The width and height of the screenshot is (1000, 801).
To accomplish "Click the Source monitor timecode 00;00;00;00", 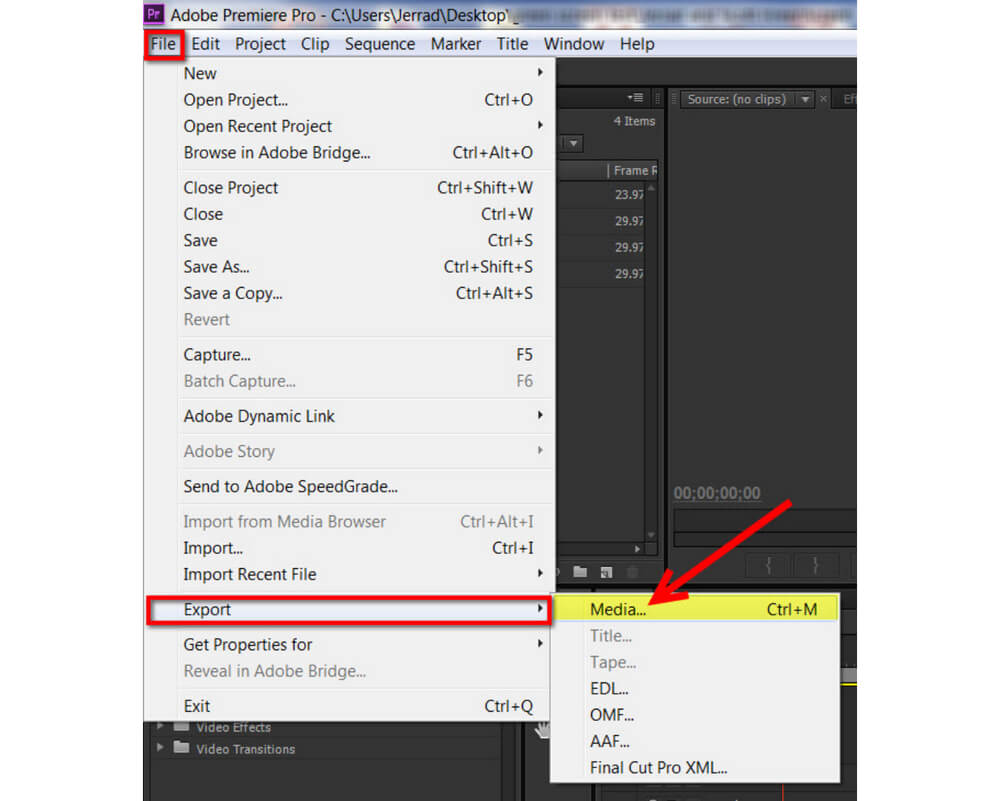I will click(717, 493).
